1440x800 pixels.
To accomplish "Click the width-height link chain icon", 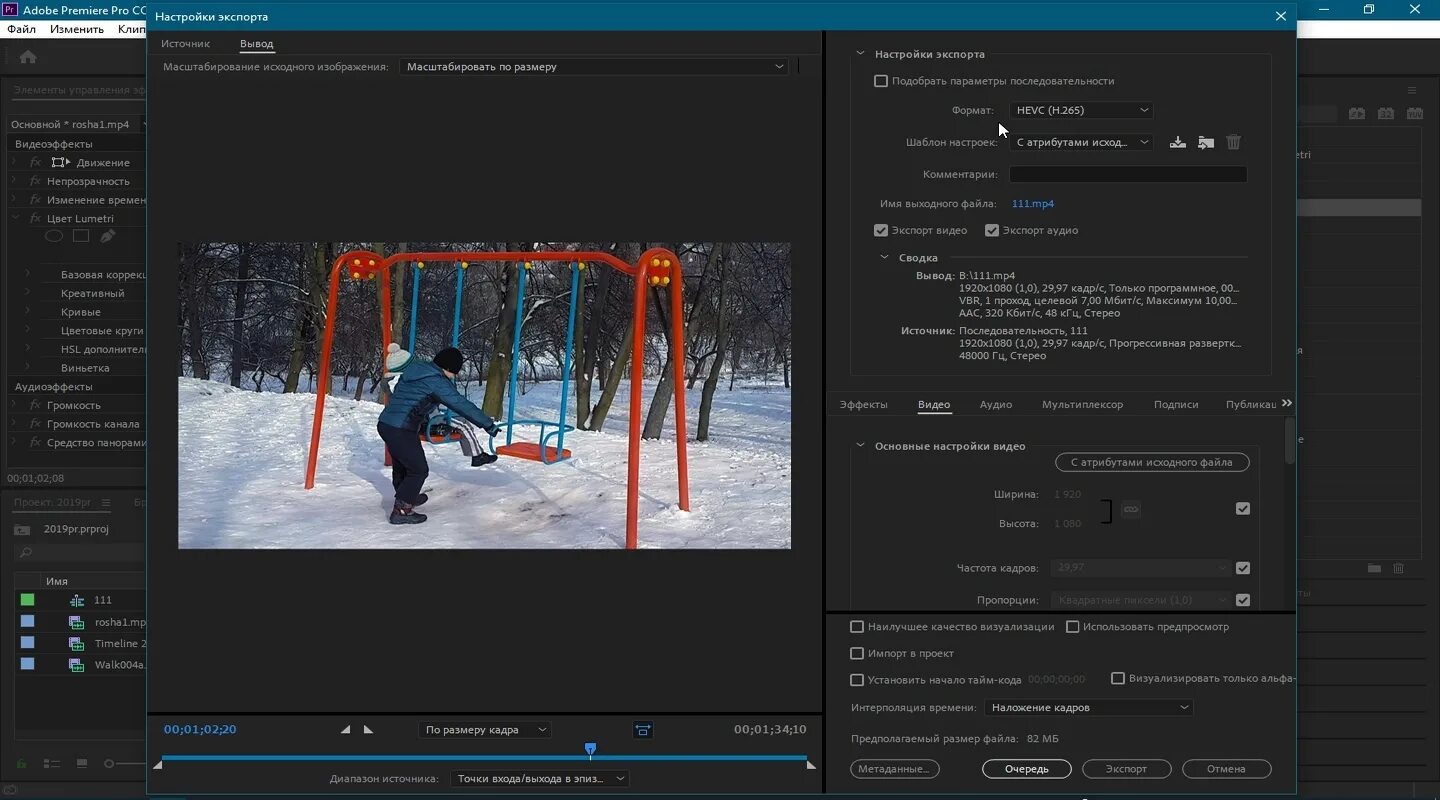I will point(1131,509).
